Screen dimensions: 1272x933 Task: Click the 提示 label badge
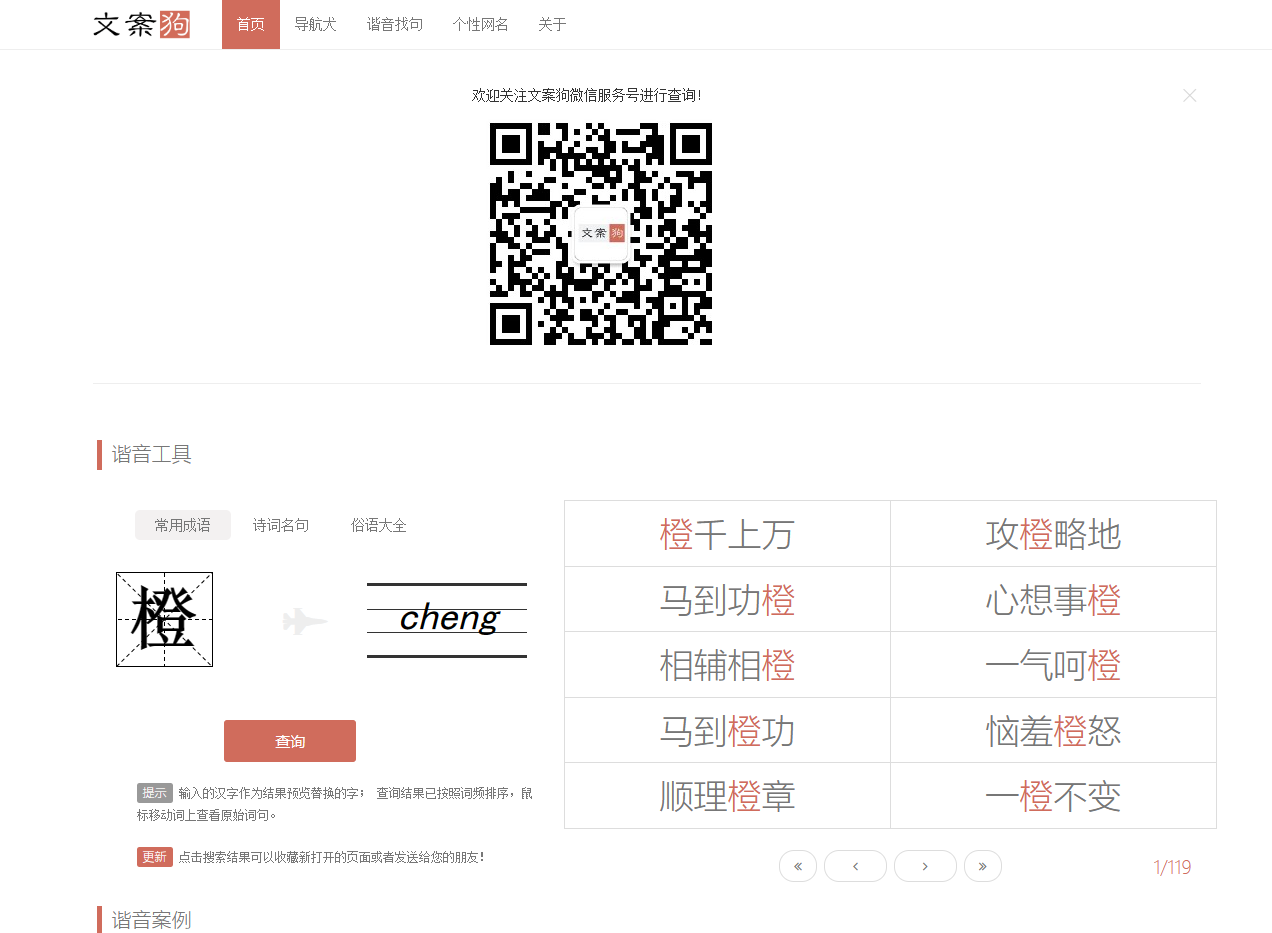click(155, 792)
